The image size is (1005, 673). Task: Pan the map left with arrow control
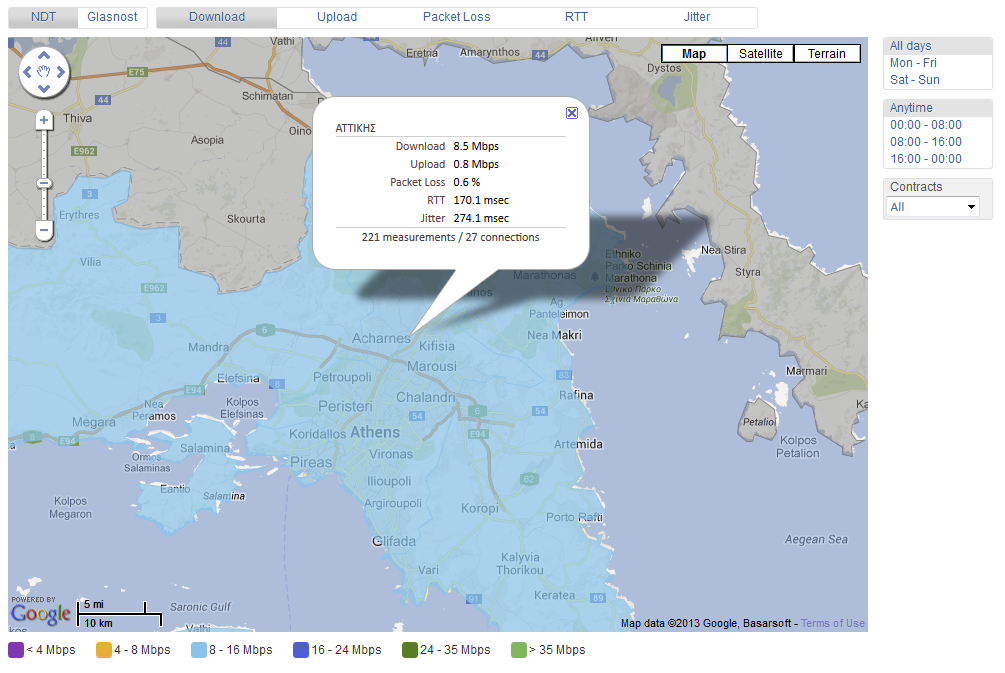click(28, 72)
